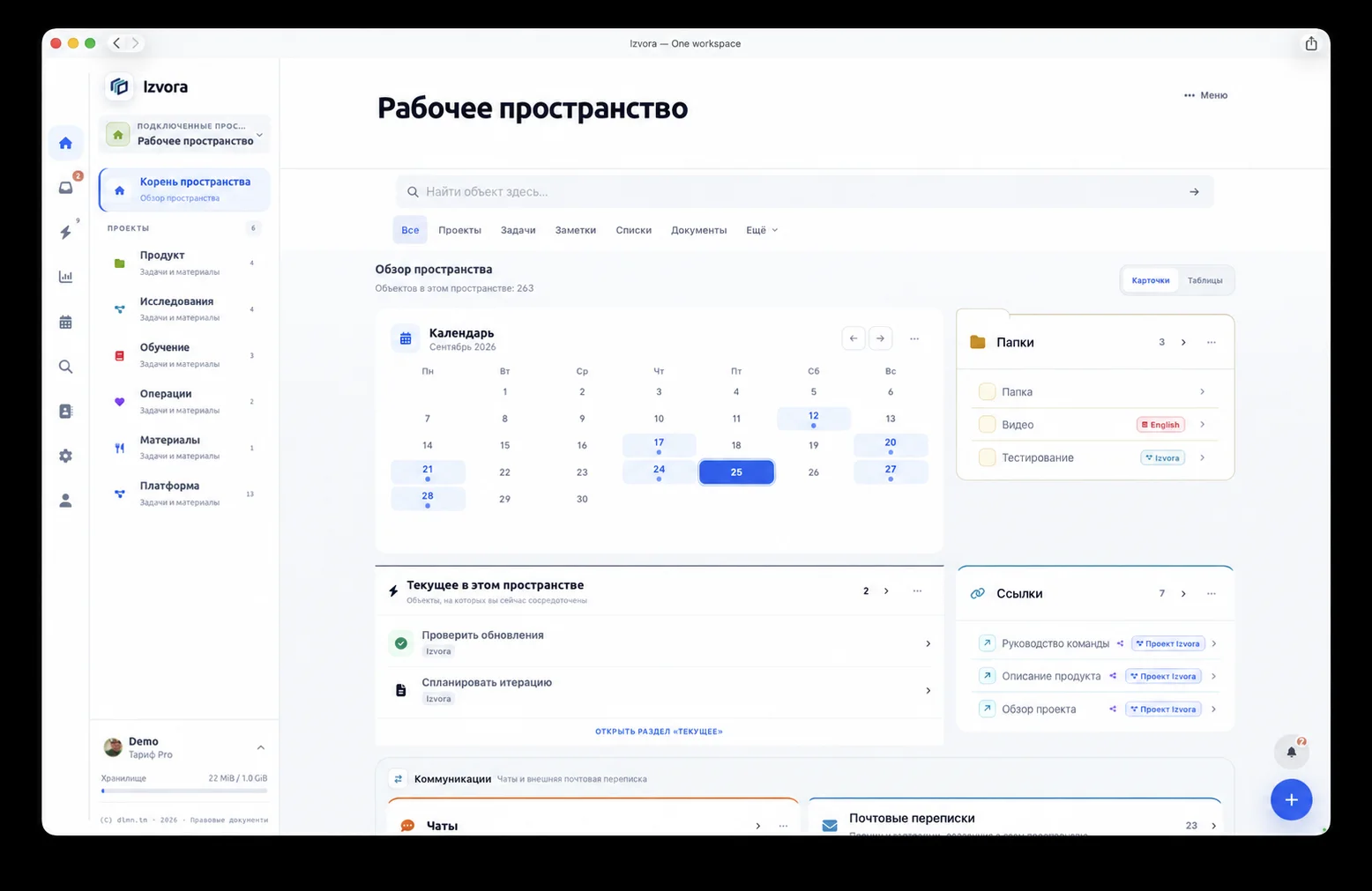Open the Ссылки card's three-dots menu
The image size is (1372, 891).
pos(1212,593)
